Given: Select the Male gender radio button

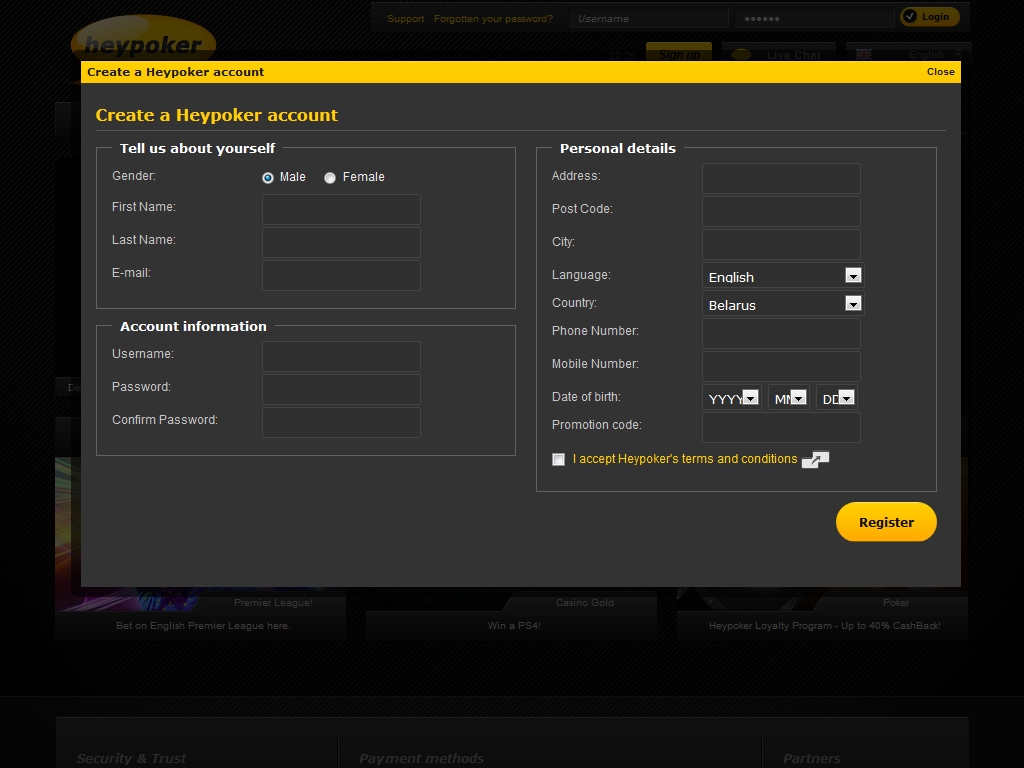Looking at the screenshot, I should point(268,178).
